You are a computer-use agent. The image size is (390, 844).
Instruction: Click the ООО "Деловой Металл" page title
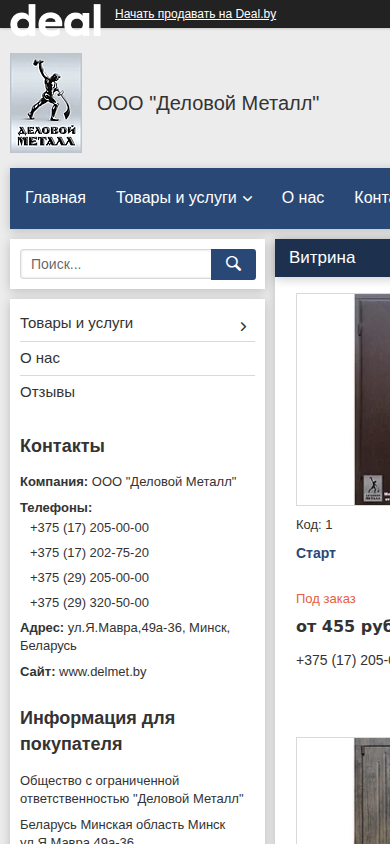(x=208, y=103)
